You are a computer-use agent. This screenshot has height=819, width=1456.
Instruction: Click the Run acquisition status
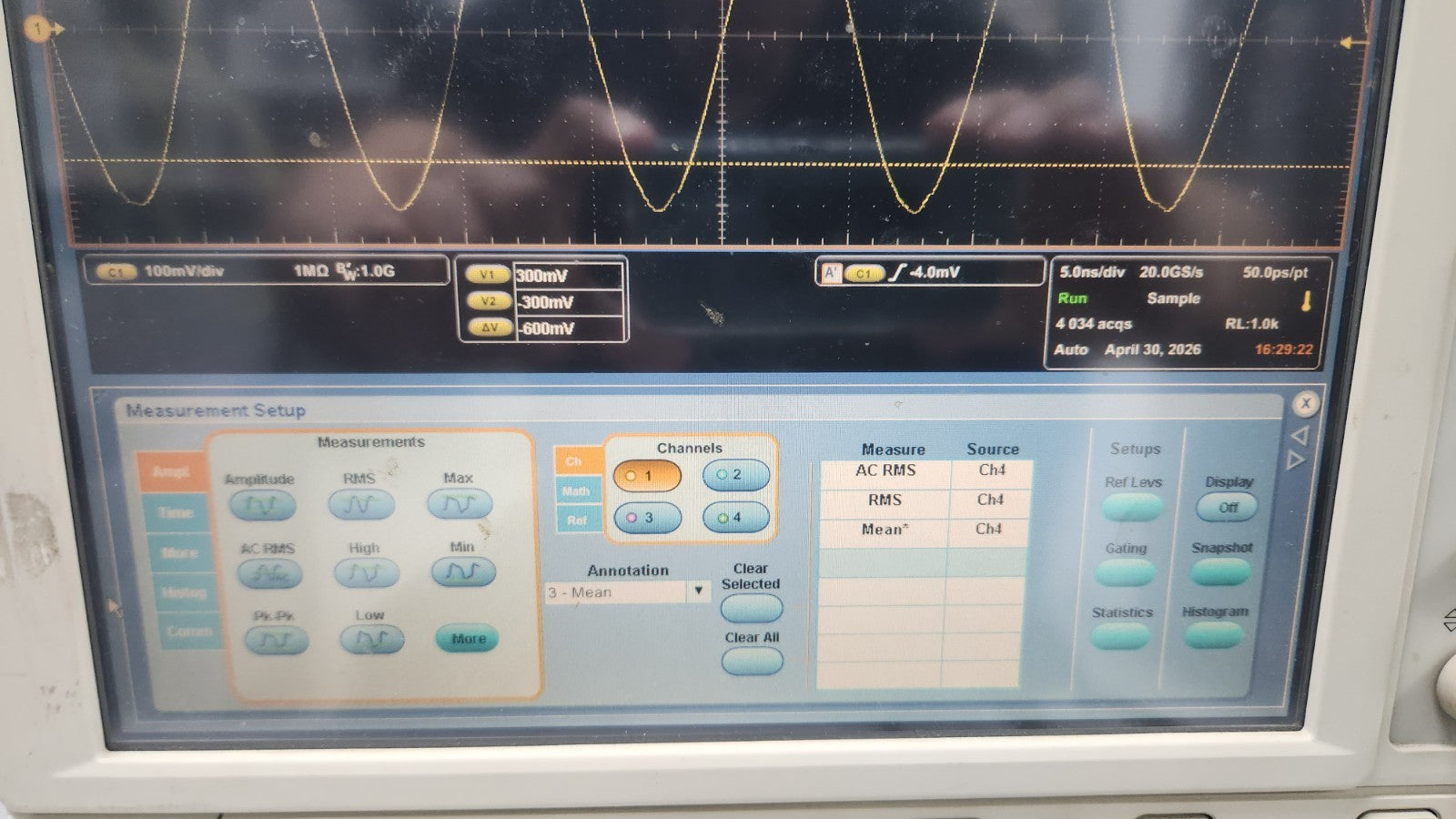pyautogui.click(x=1072, y=298)
